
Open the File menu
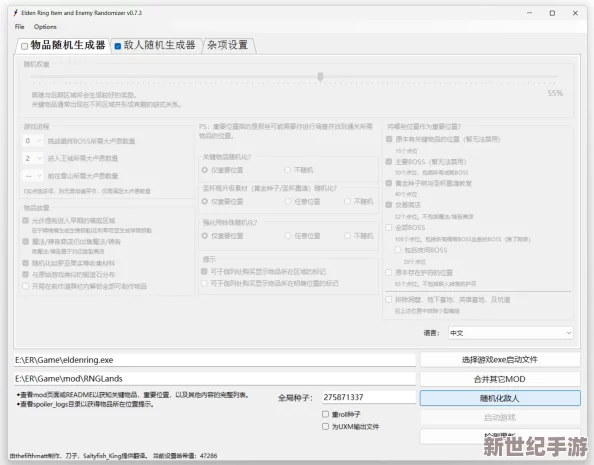19,27
